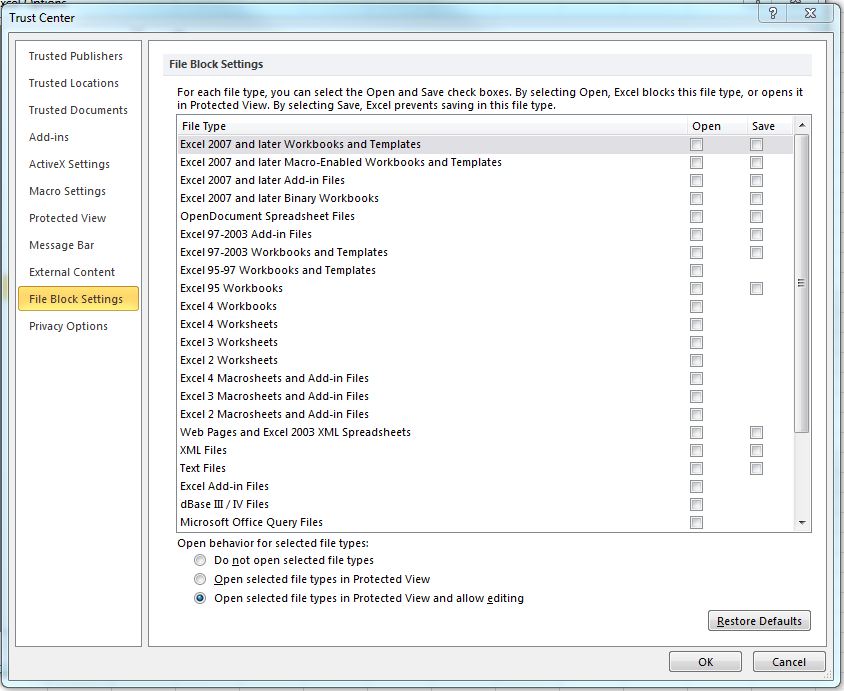Check Open for Excel 97-2003 Add-in Files
The height and width of the screenshot is (691, 844).
[697, 235]
